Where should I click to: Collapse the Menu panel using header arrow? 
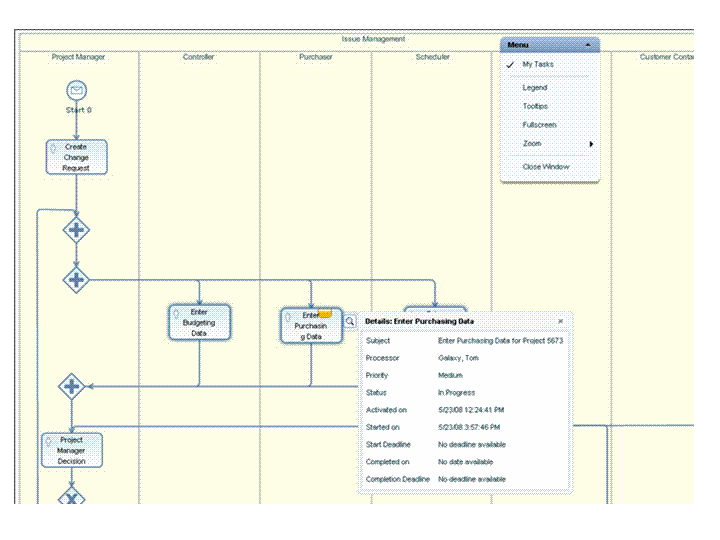(x=588, y=45)
